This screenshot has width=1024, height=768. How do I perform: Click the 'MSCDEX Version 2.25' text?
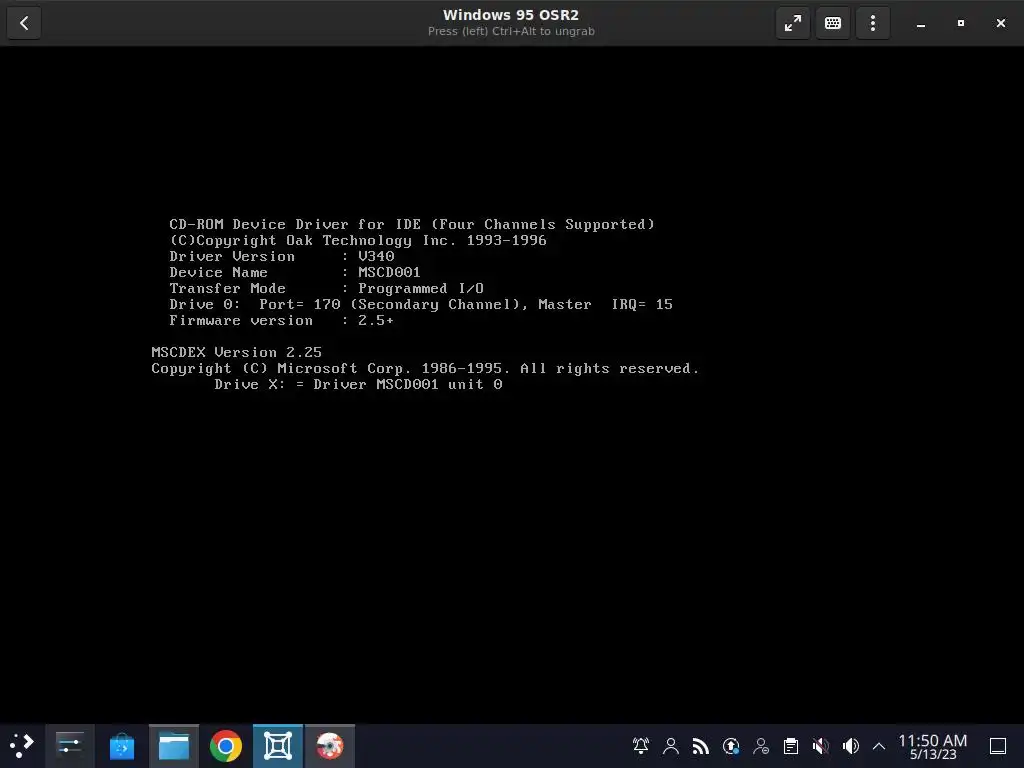(x=236, y=353)
